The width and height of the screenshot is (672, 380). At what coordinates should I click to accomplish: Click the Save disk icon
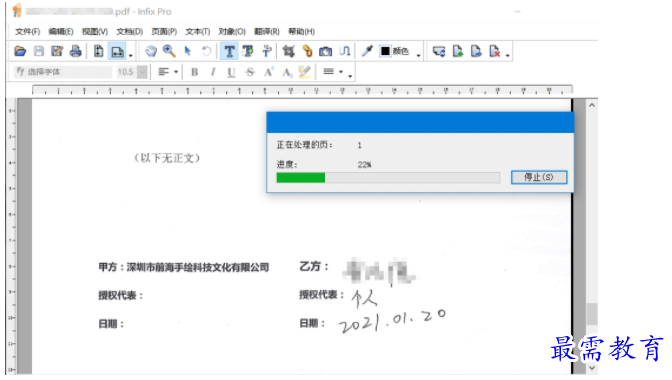[x=39, y=51]
